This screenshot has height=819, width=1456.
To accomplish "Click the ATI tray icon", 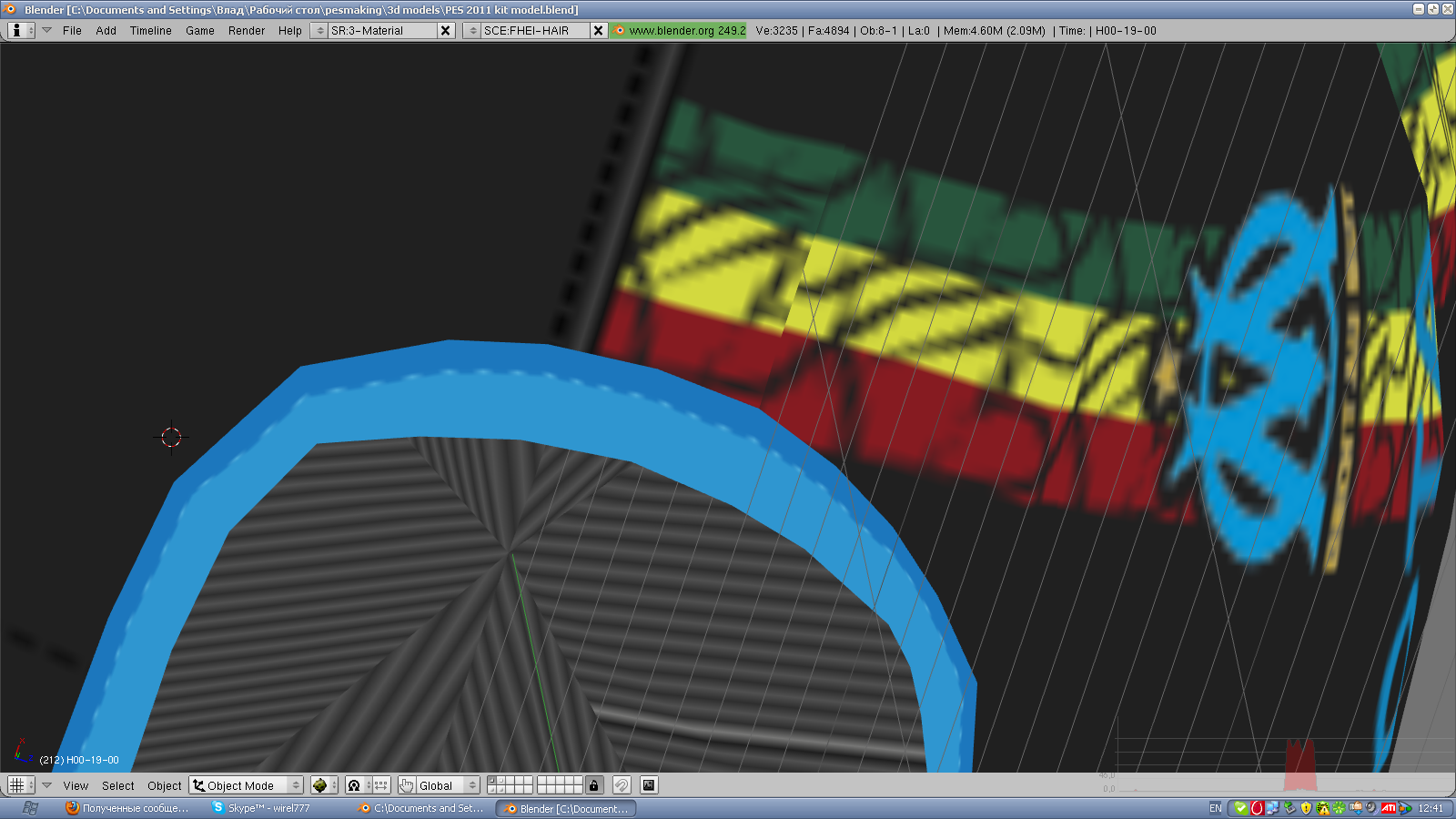I will tap(1388, 808).
